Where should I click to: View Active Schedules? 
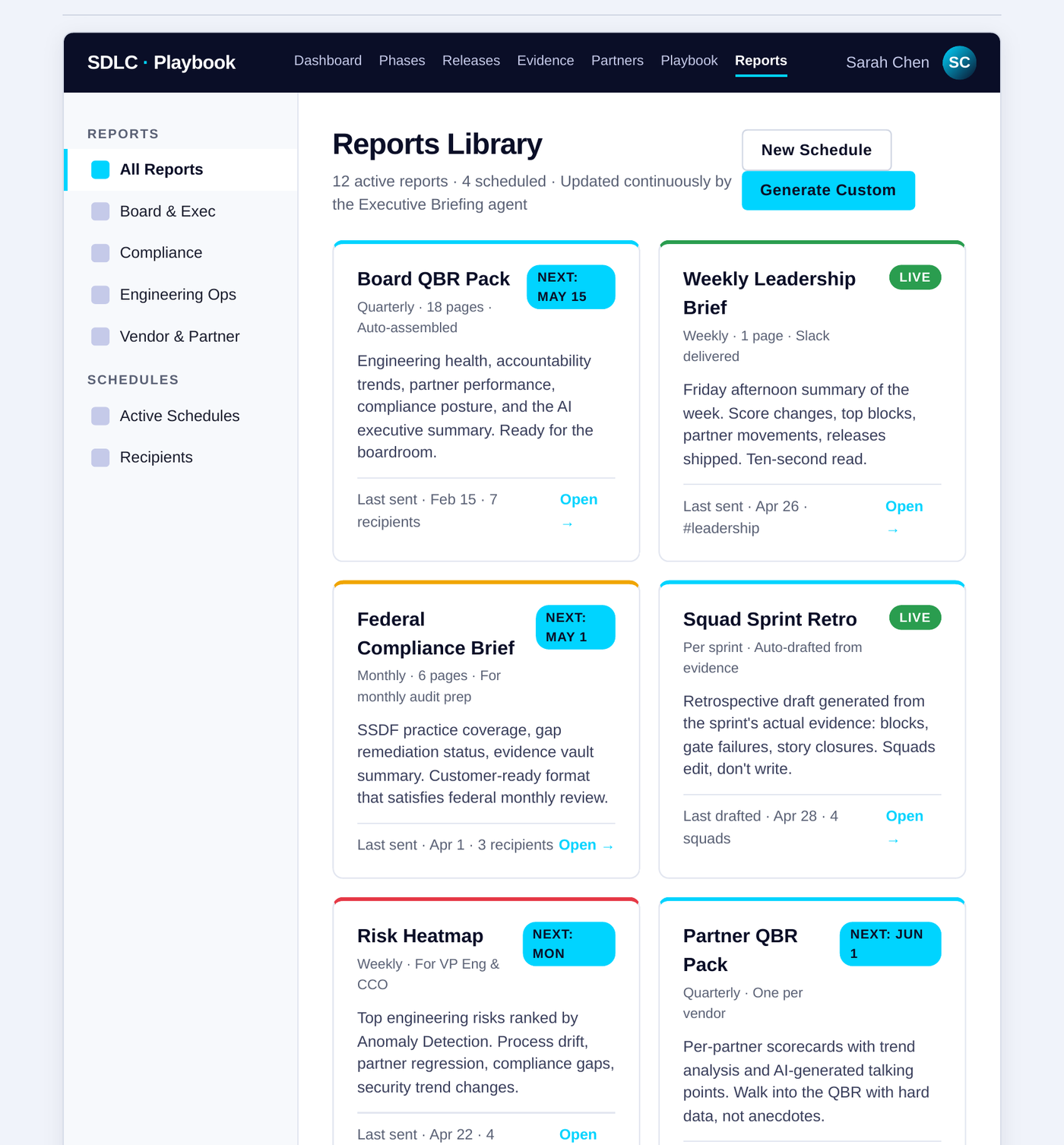pos(181,416)
